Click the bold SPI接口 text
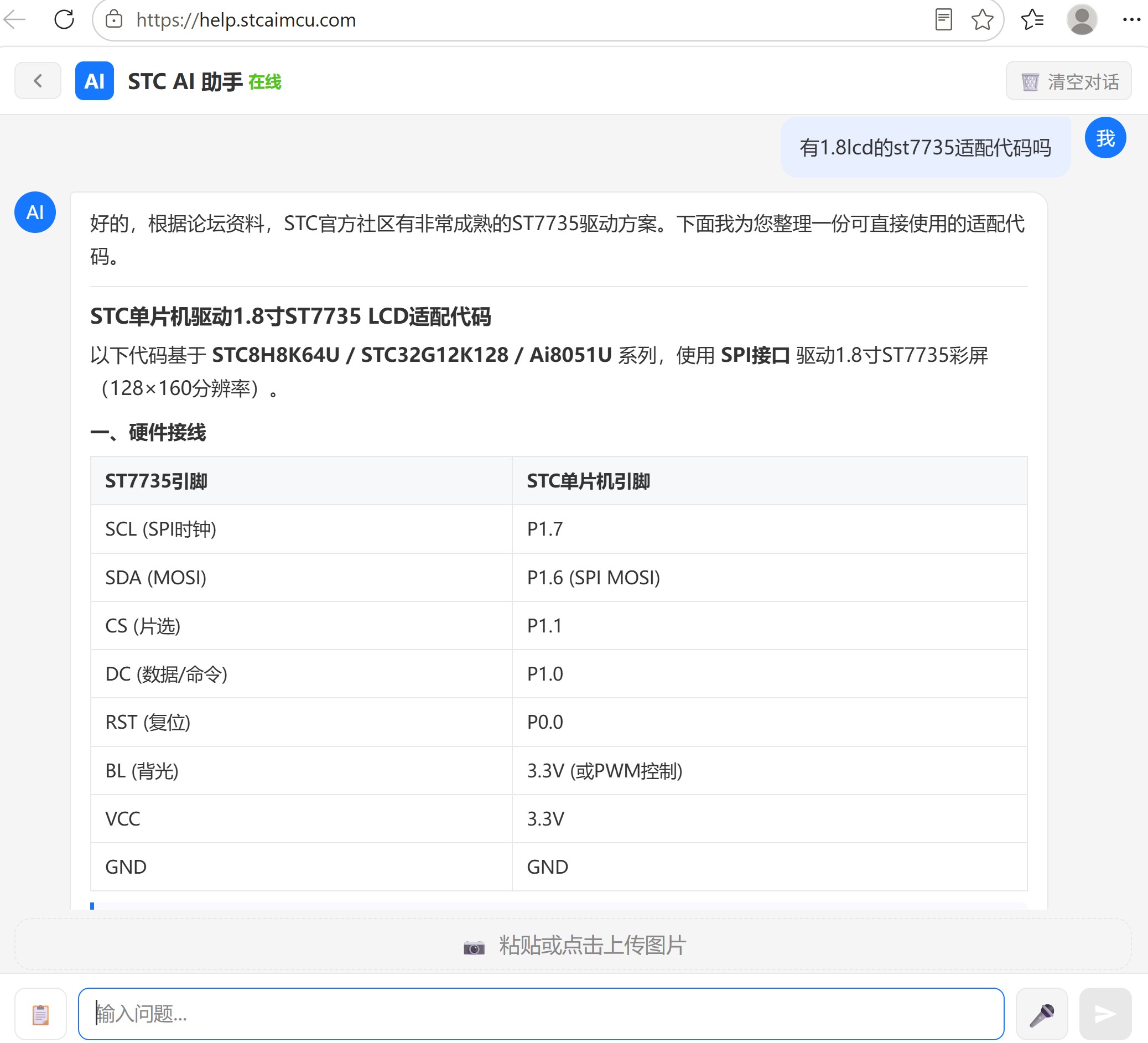The image size is (1148, 1043). (755, 355)
